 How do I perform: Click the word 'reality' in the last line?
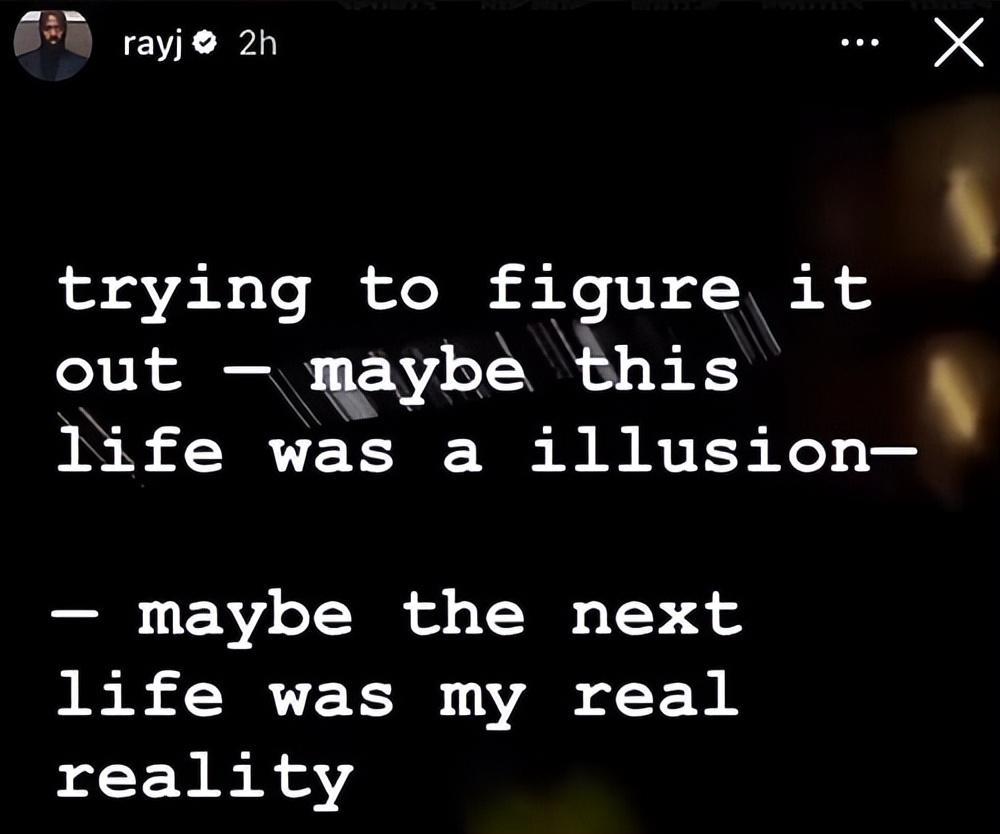(x=205, y=779)
